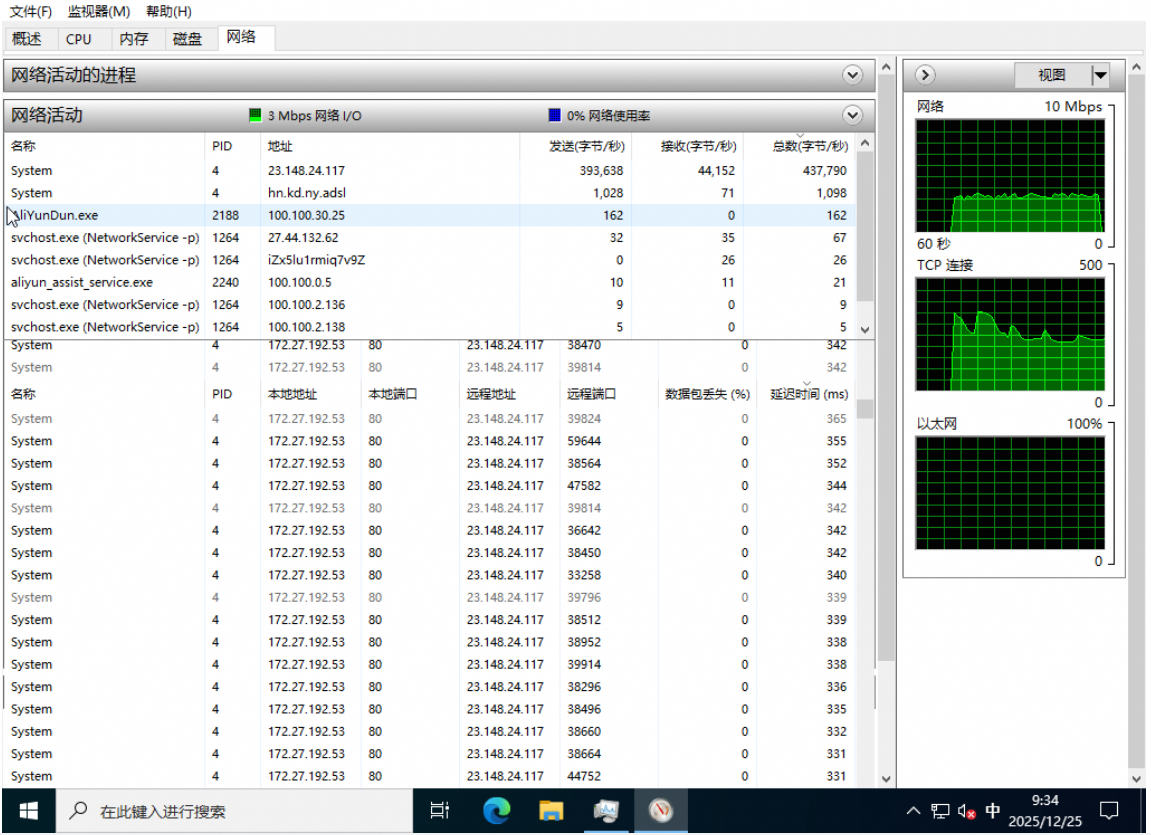The height and width of the screenshot is (835, 1151).
Task: Open the notification center icon
Action: (1109, 810)
